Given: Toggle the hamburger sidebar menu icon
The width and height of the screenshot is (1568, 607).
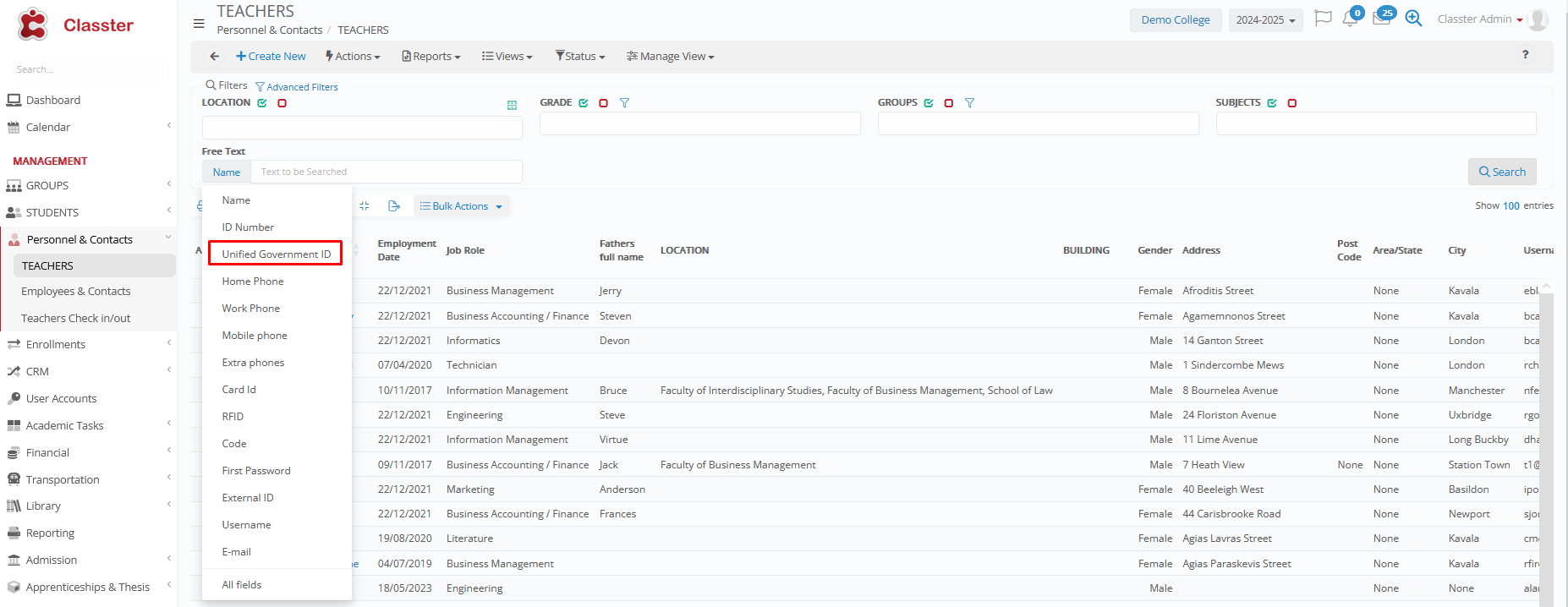Looking at the screenshot, I should (x=199, y=24).
